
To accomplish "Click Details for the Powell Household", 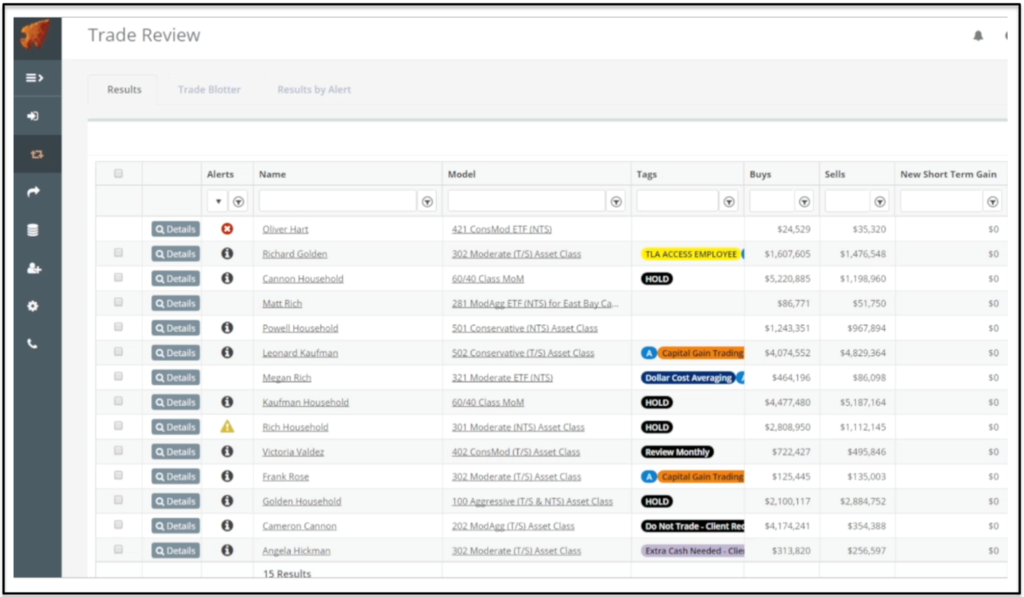I will (175, 327).
